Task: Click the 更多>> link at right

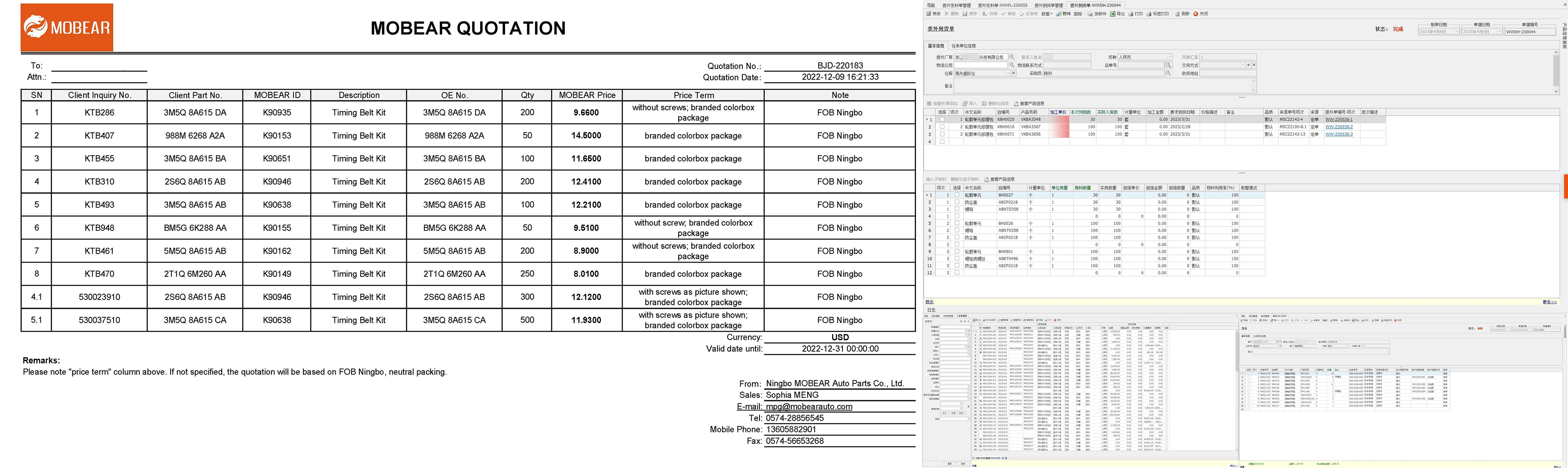Action: pyautogui.click(x=1550, y=302)
